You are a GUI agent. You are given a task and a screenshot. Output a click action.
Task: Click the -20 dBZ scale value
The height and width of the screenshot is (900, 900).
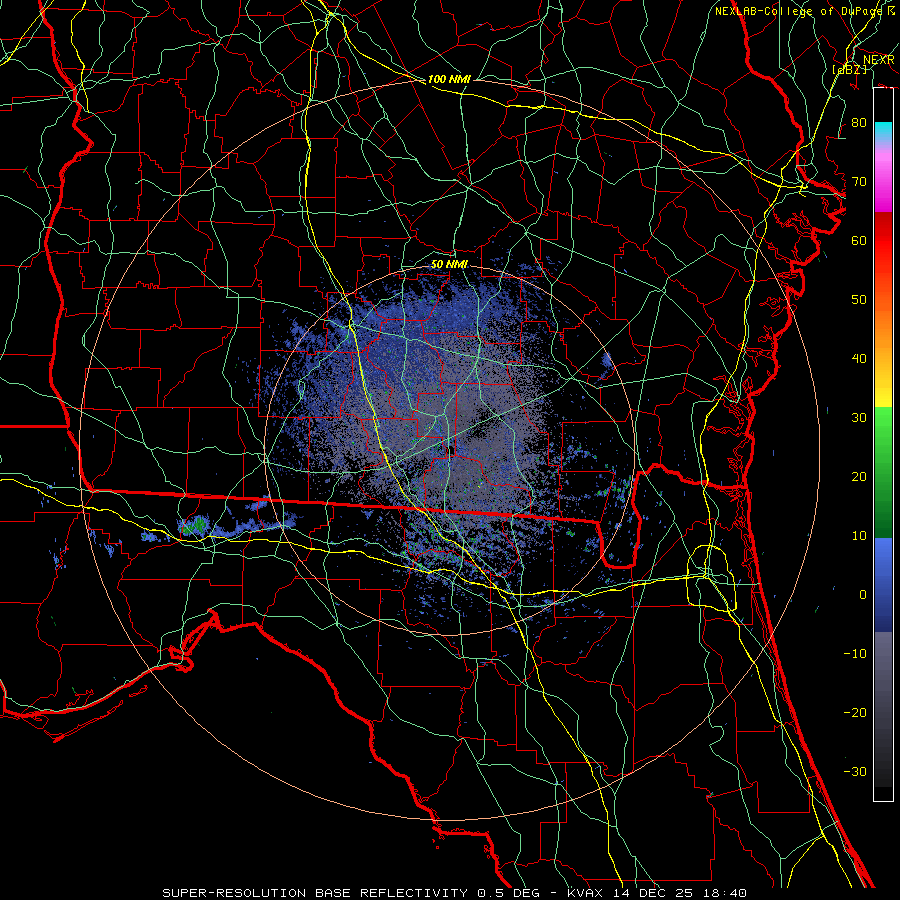pos(855,712)
